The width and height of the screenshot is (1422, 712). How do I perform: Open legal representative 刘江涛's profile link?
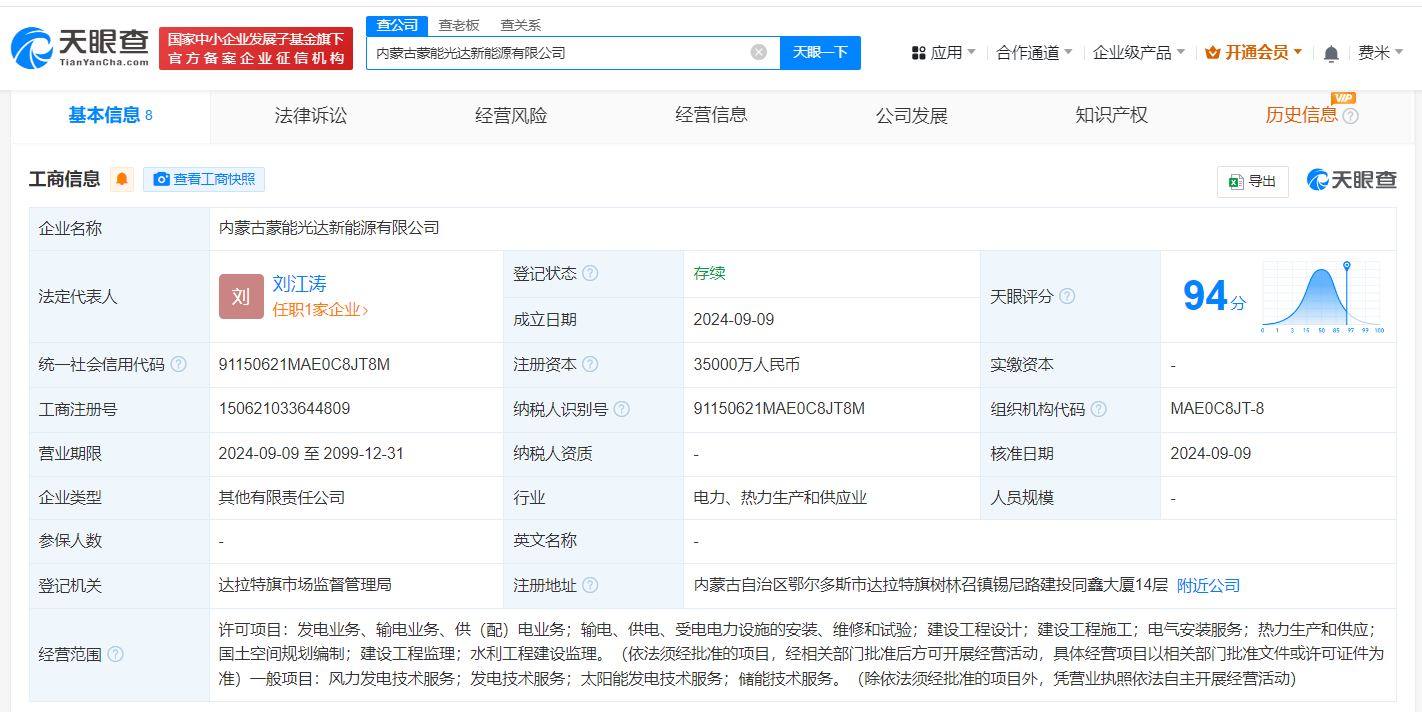click(299, 284)
